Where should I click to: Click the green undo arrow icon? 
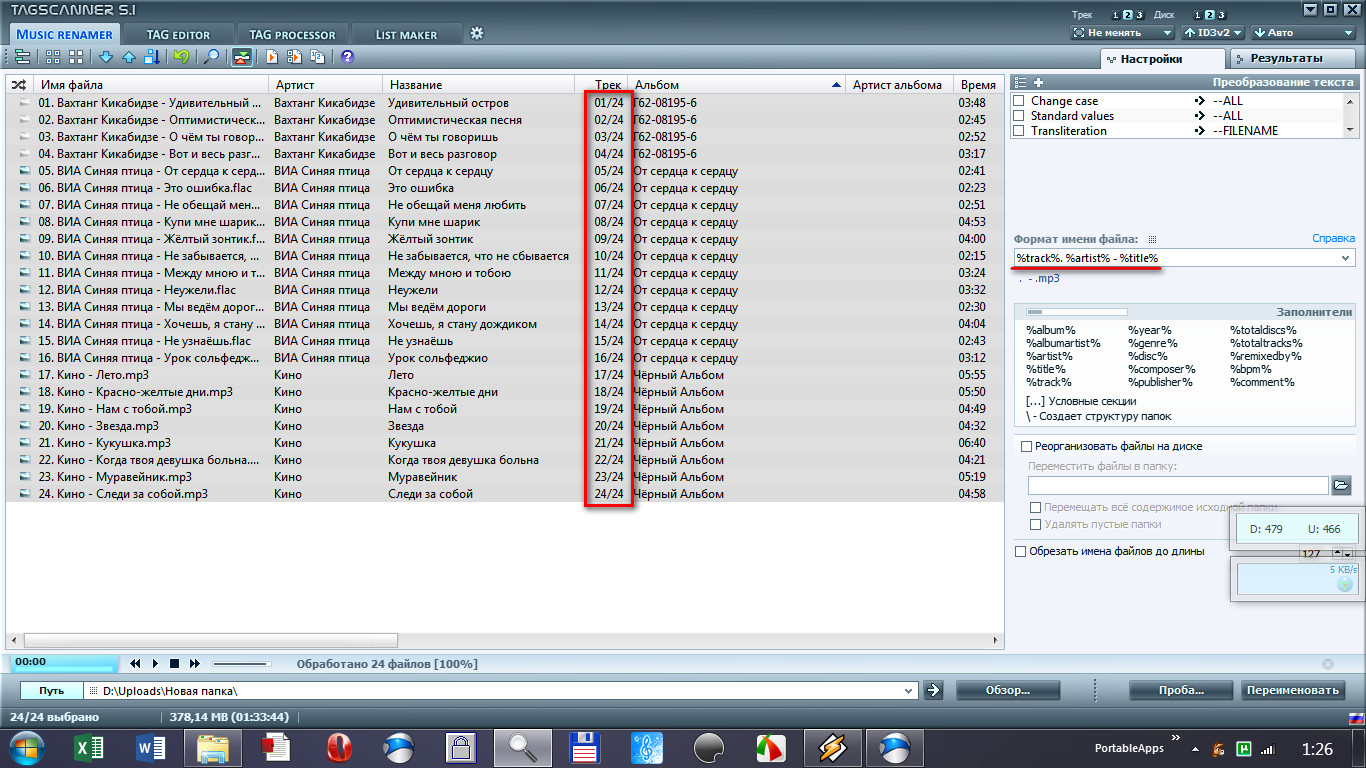[181, 57]
